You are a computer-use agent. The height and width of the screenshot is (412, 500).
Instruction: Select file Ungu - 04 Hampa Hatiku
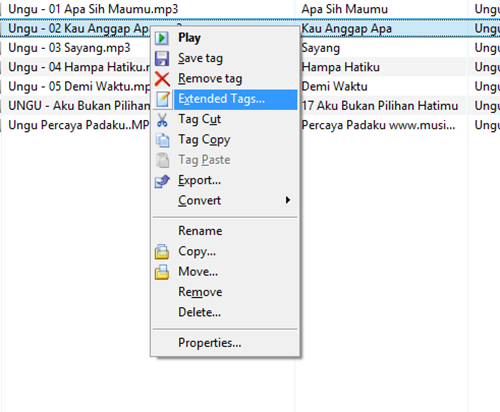click(x=79, y=67)
